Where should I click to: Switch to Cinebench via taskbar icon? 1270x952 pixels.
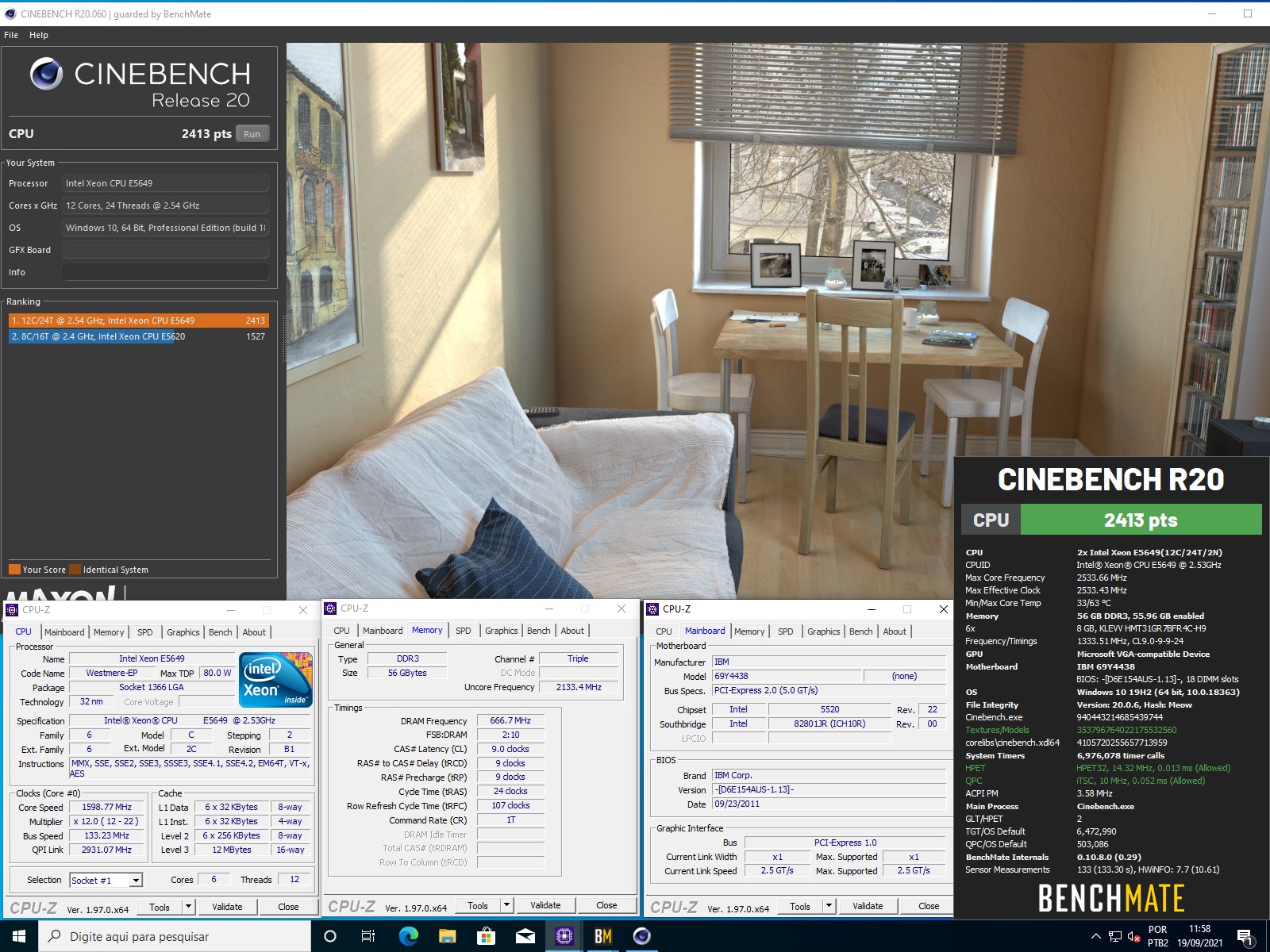642,936
